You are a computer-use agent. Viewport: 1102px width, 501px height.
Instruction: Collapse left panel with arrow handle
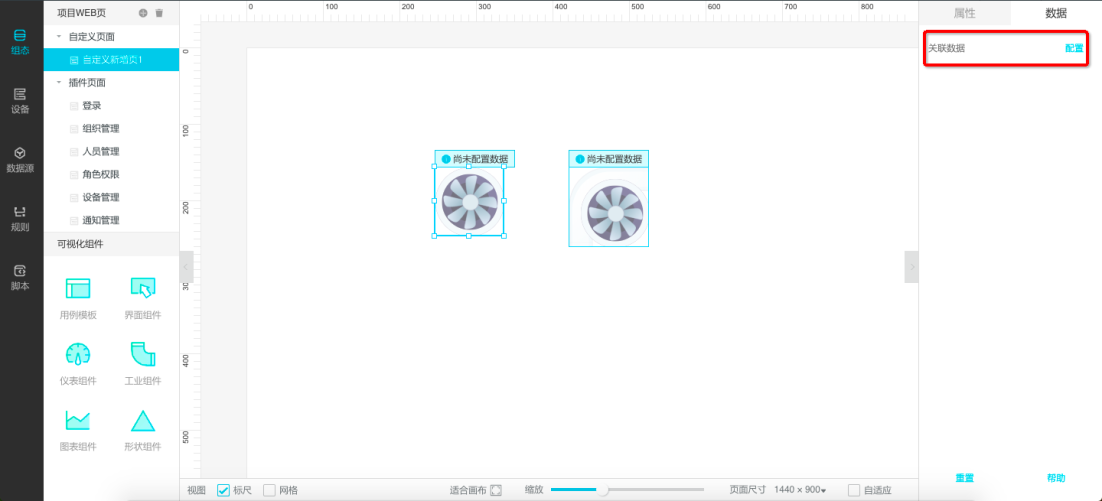[186, 266]
